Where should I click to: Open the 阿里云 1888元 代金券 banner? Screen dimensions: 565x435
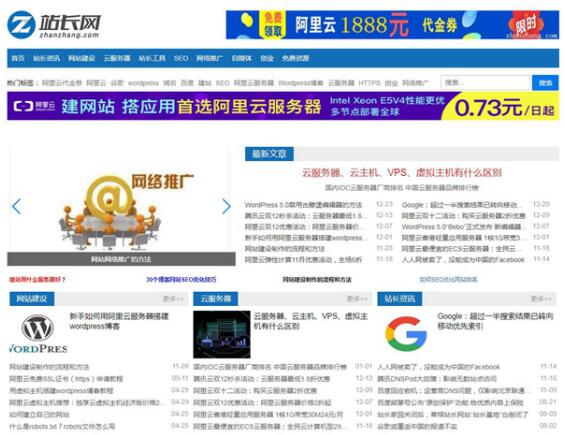point(392,25)
